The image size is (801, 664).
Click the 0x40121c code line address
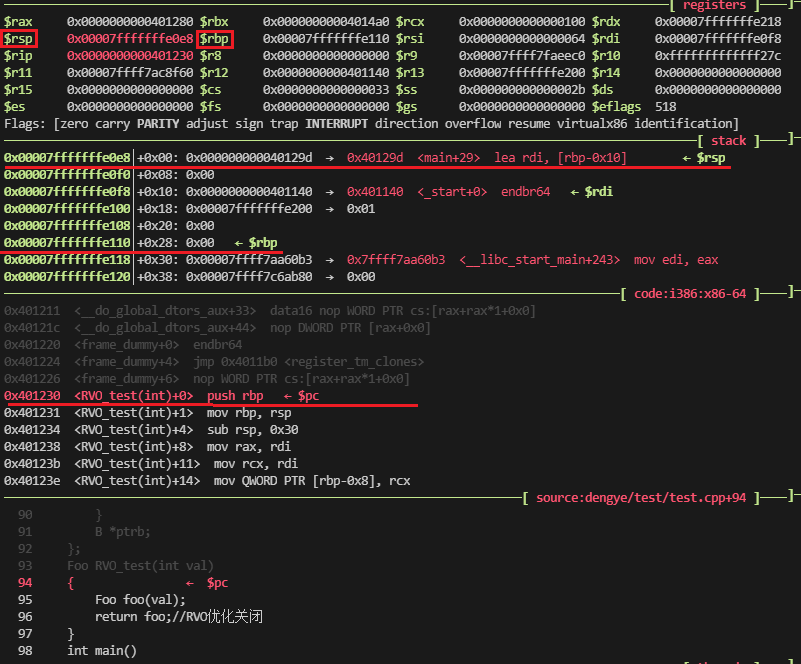click(32, 327)
